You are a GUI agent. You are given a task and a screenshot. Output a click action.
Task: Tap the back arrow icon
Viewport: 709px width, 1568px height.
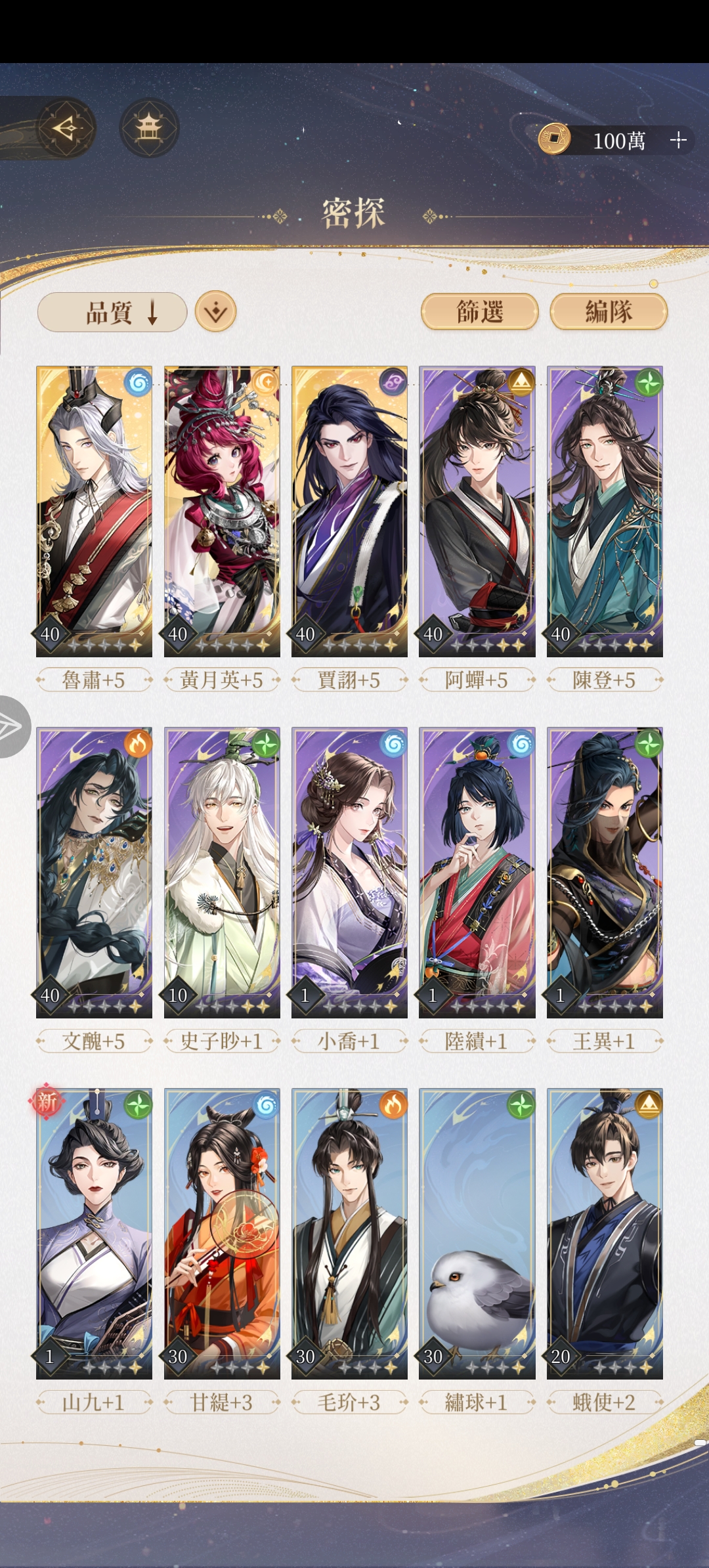(x=66, y=127)
